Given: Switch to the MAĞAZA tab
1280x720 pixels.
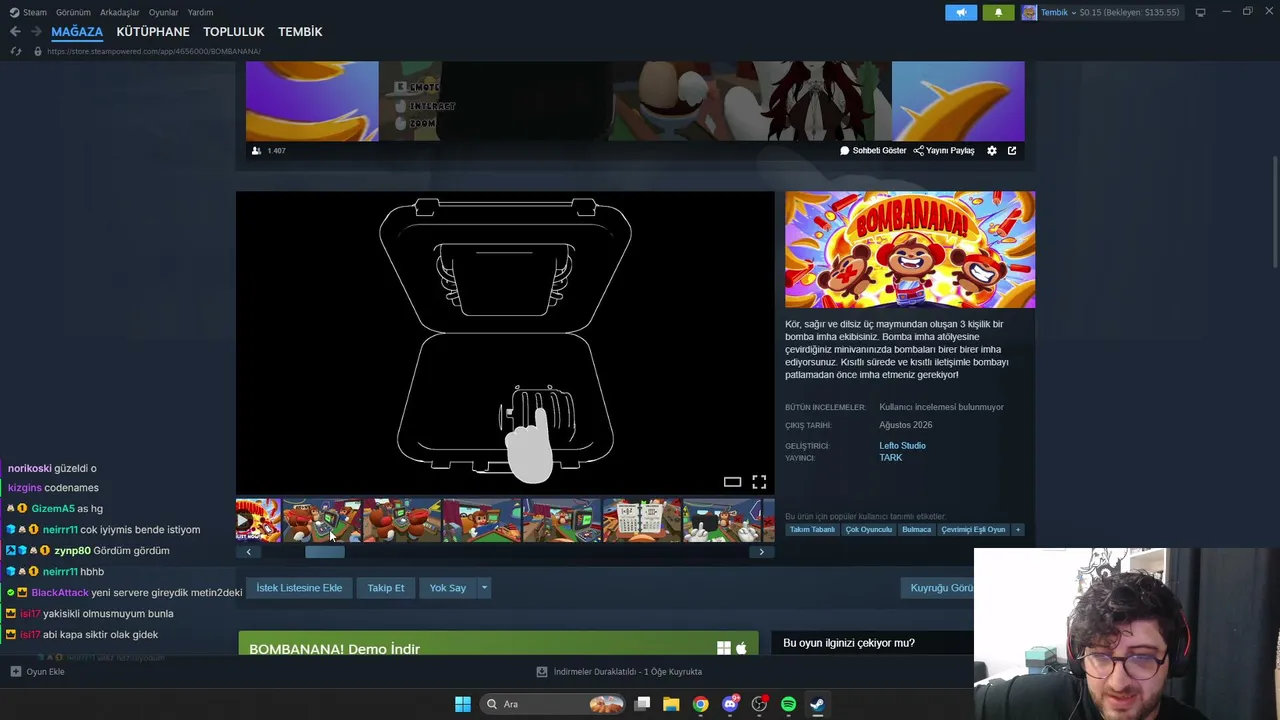Looking at the screenshot, I should click(77, 32).
